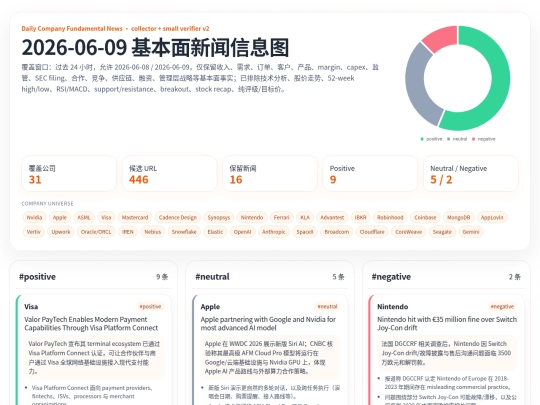
Task: Select the IBKR chip
Action: pyautogui.click(x=361, y=217)
